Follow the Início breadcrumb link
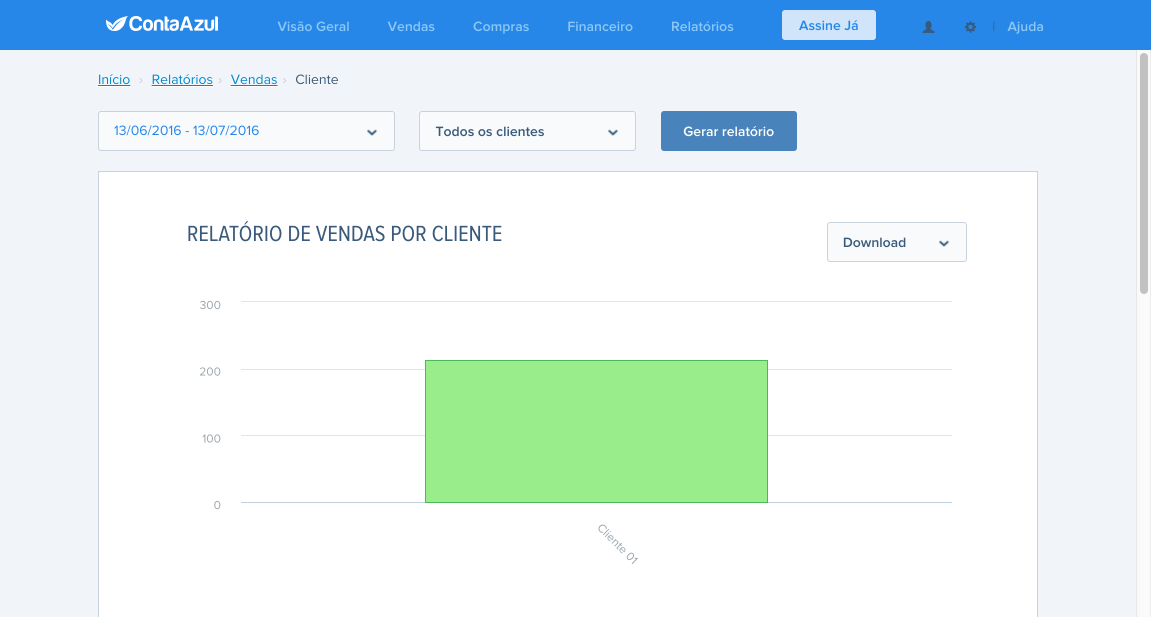 click(x=114, y=79)
